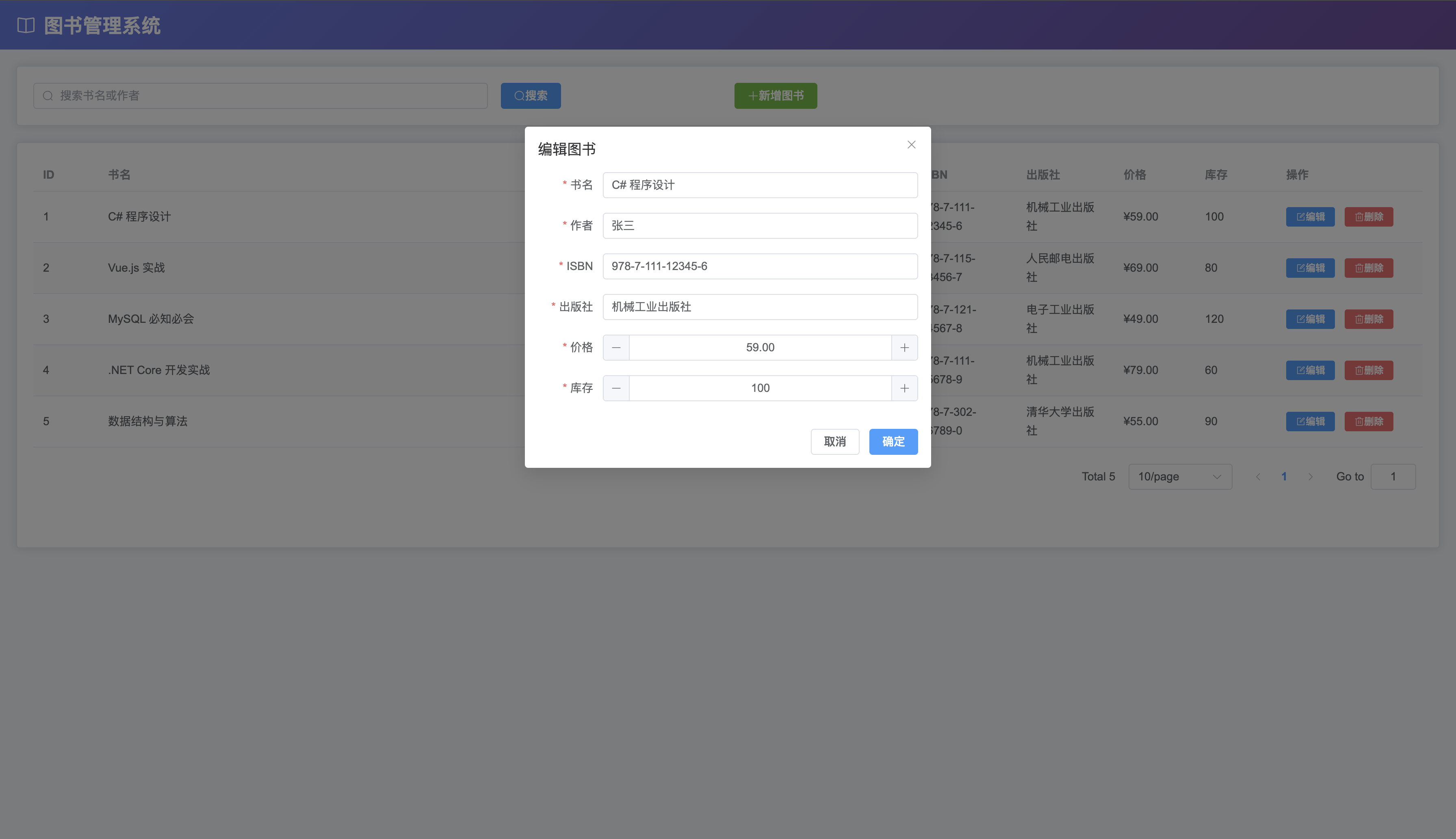The height and width of the screenshot is (839, 1456).
Task: Click the 价格 column header
Action: click(x=1134, y=175)
